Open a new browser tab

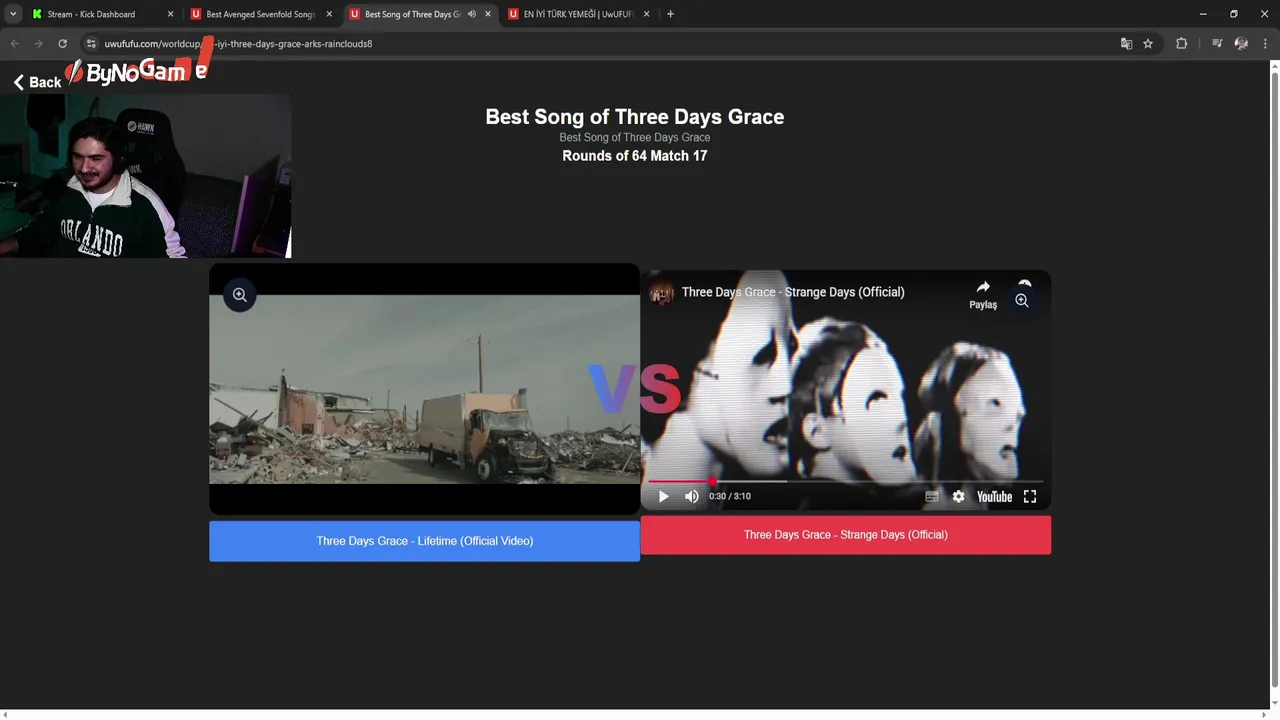pos(670,14)
